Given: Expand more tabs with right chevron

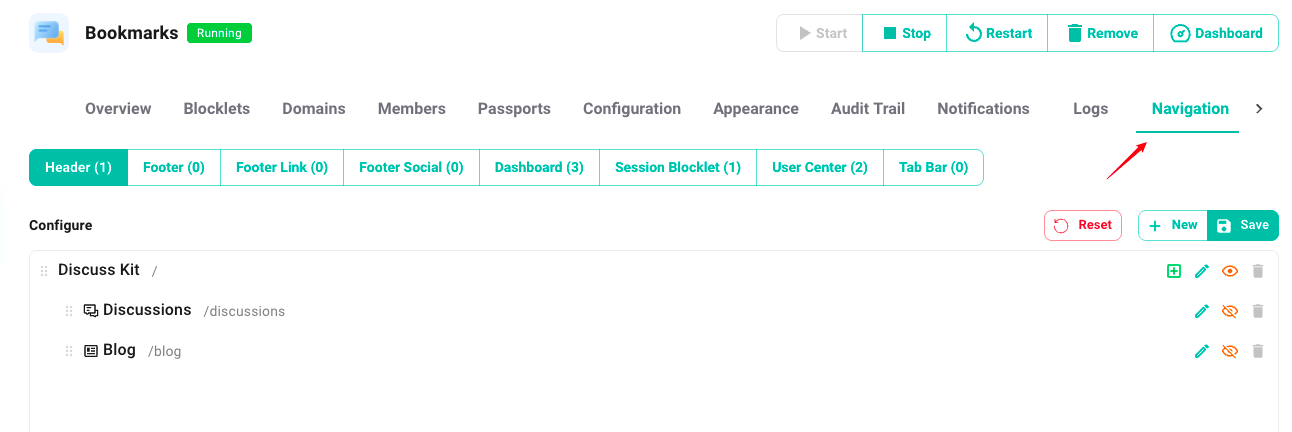Looking at the screenshot, I should (x=1259, y=109).
